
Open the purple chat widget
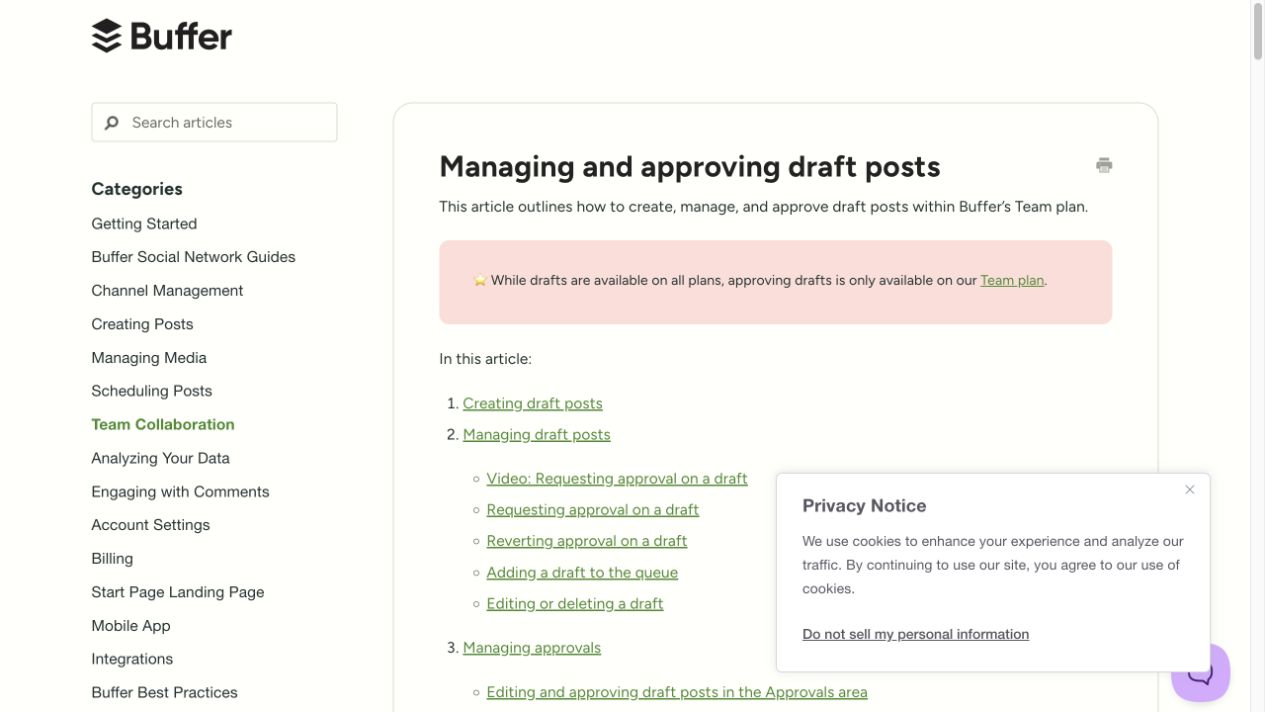tap(1200, 672)
